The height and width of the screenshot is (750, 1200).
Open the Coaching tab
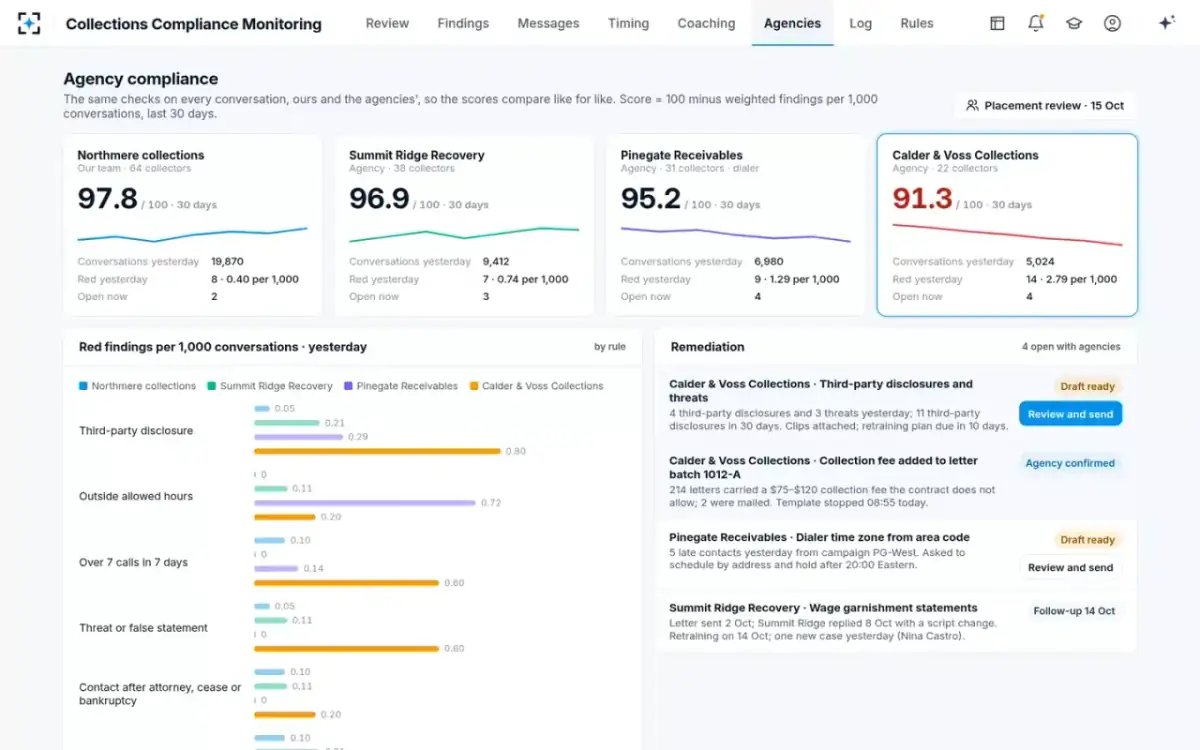click(706, 23)
